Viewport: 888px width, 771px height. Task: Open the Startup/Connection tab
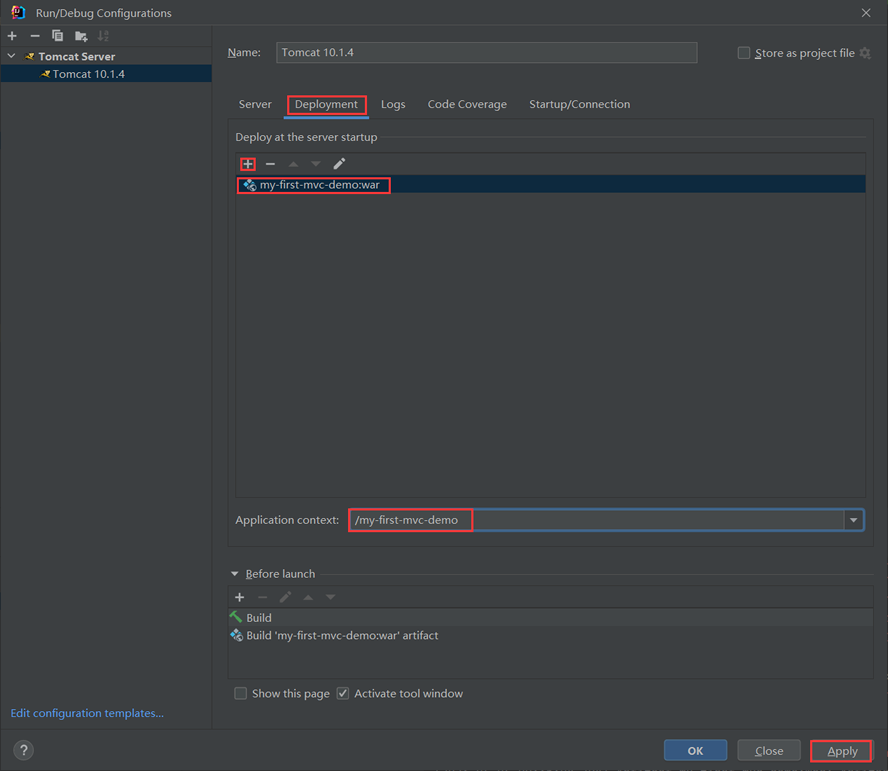(x=579, y=104)
